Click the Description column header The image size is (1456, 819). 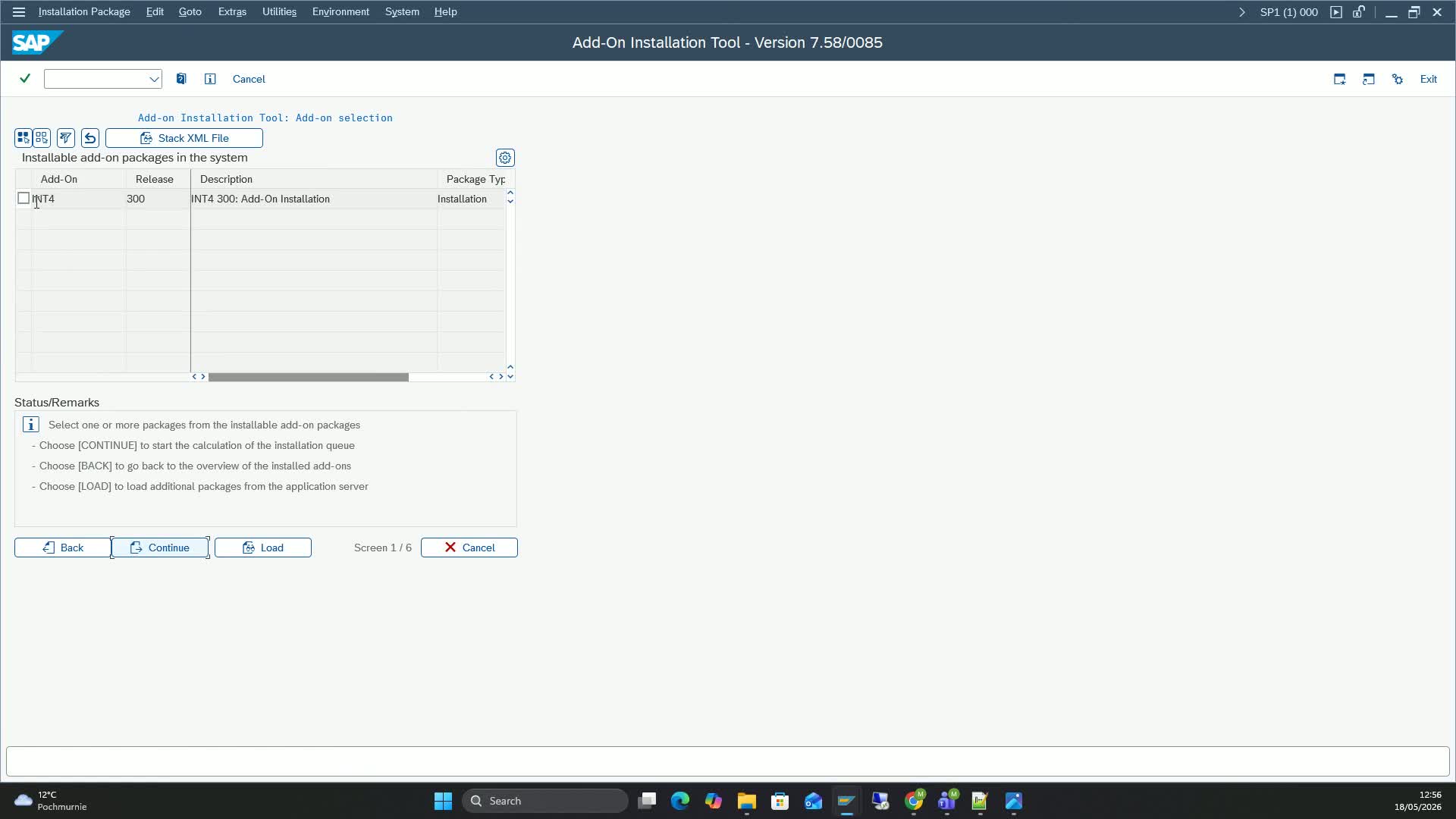tap(314, 179)
